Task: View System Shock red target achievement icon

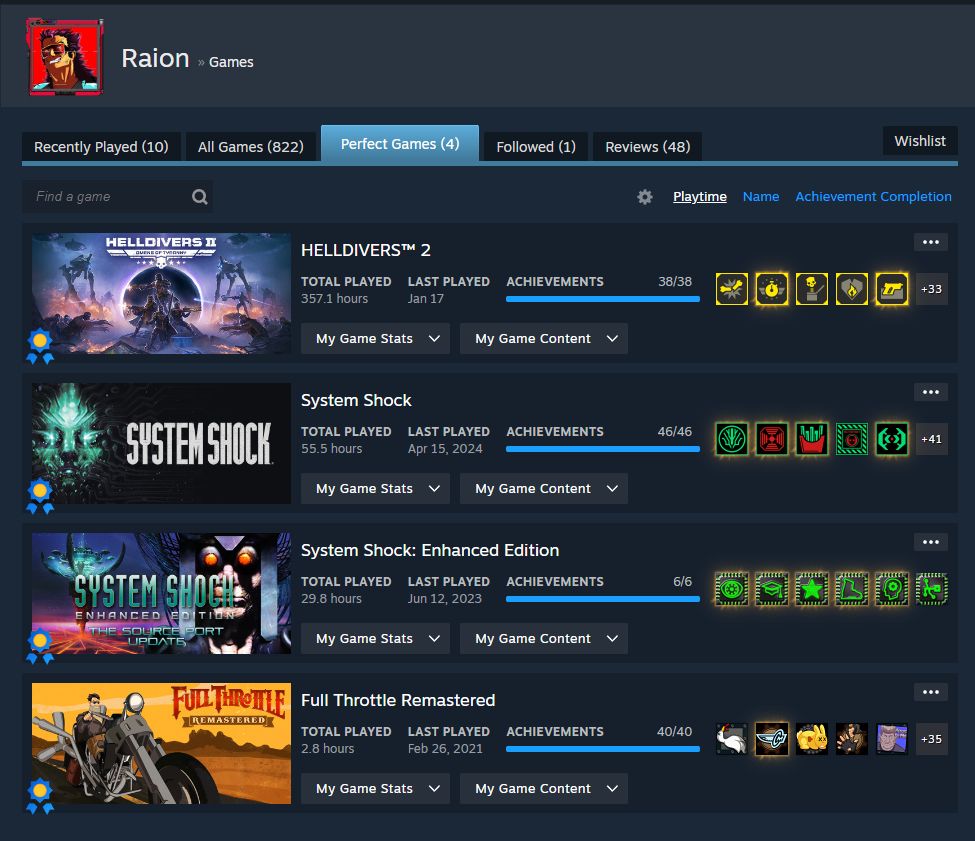Action: click(772, 439)
